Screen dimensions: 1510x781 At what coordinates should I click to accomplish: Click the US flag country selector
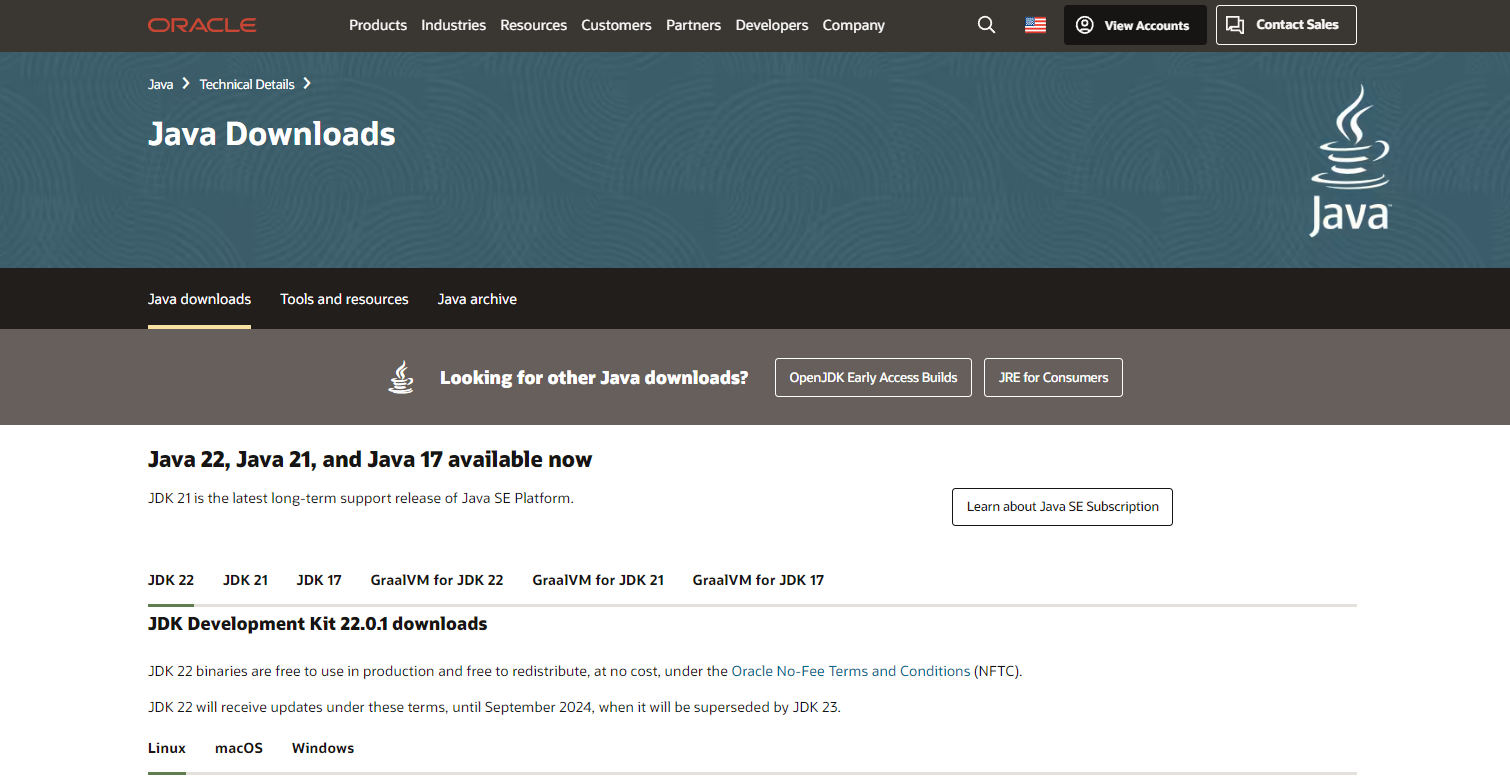pyautogui.click(x=1035, y=25)
